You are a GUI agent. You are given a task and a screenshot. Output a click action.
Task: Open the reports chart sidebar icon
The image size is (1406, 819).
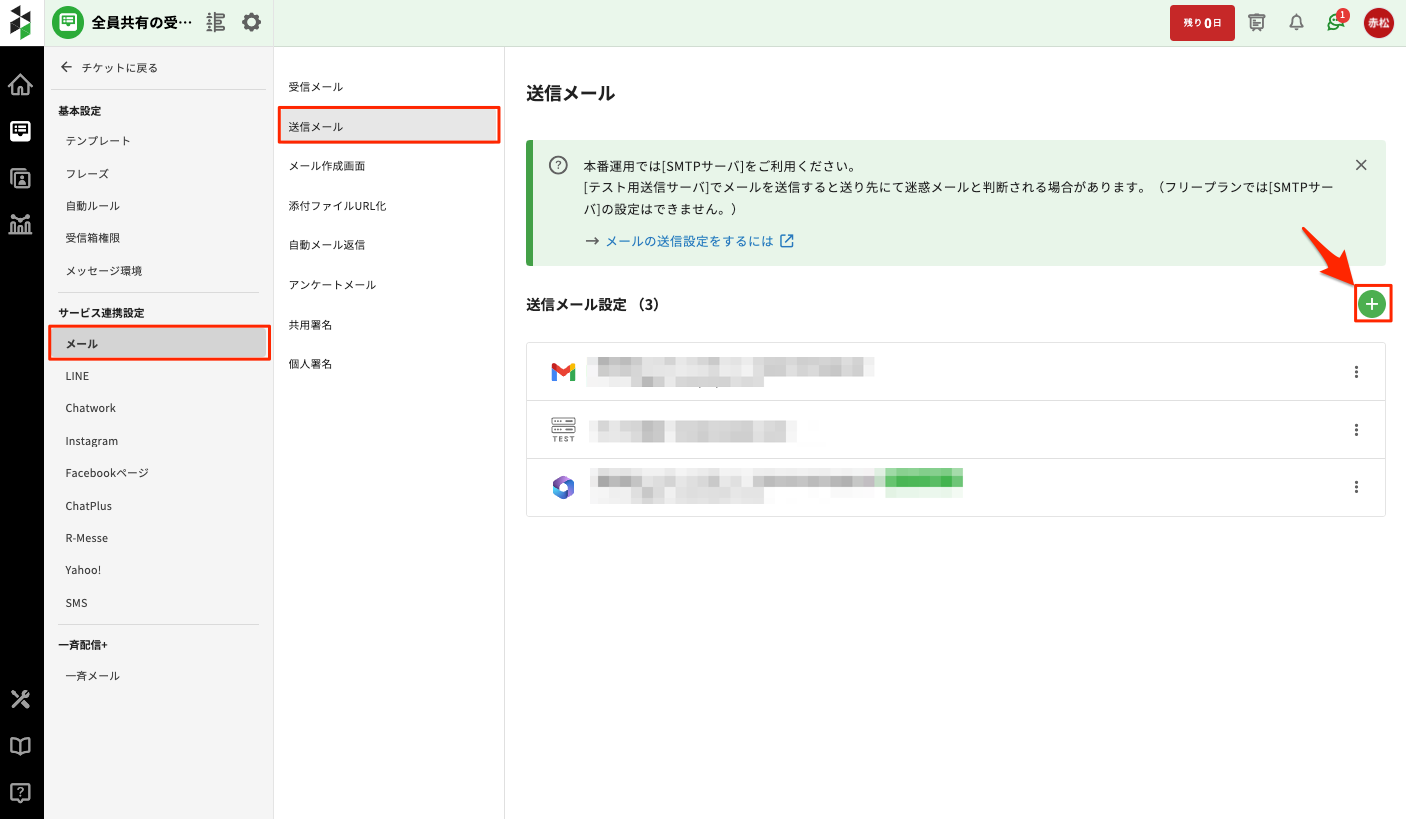click(20, 224)
